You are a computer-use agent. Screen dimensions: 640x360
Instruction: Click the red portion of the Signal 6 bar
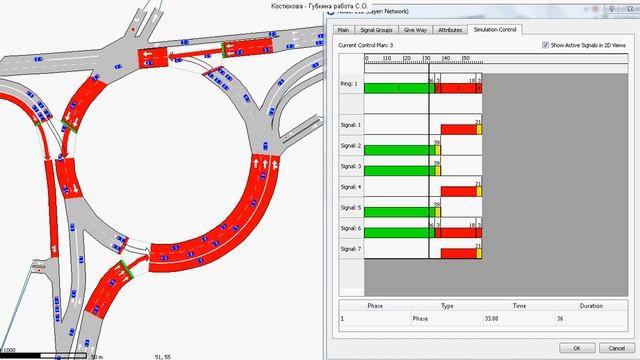coord(458,233)
